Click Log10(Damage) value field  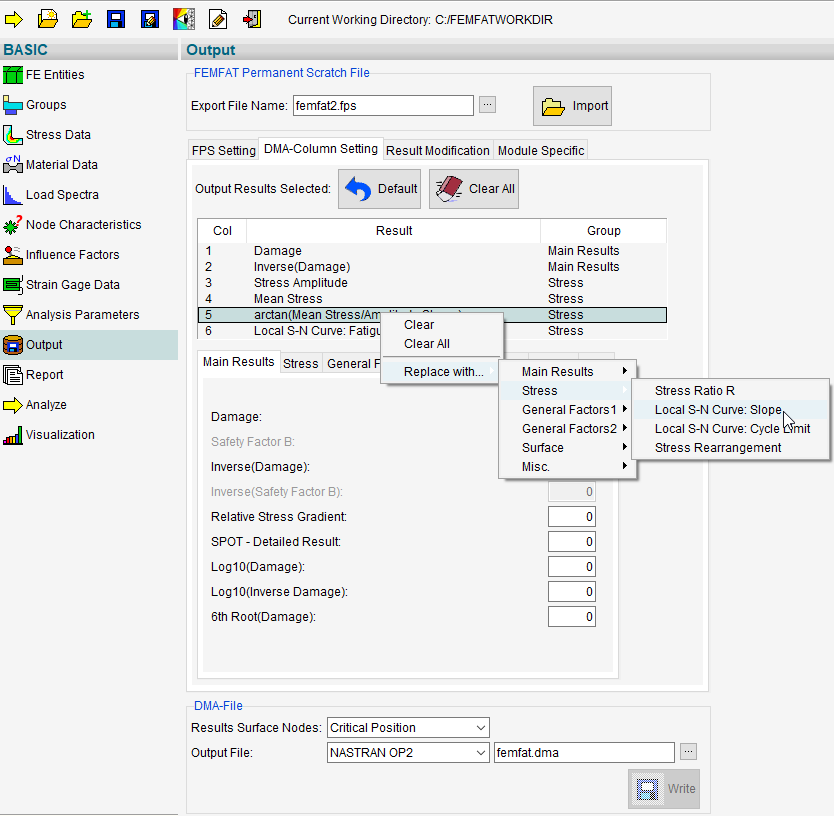(x=572, y=567)
